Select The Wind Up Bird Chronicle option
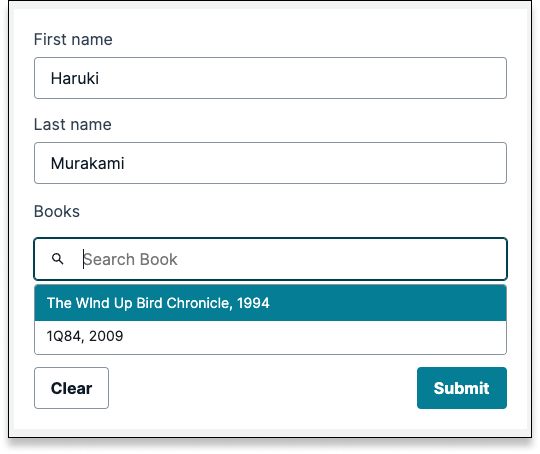540x454 pixels. coord(270,303)
